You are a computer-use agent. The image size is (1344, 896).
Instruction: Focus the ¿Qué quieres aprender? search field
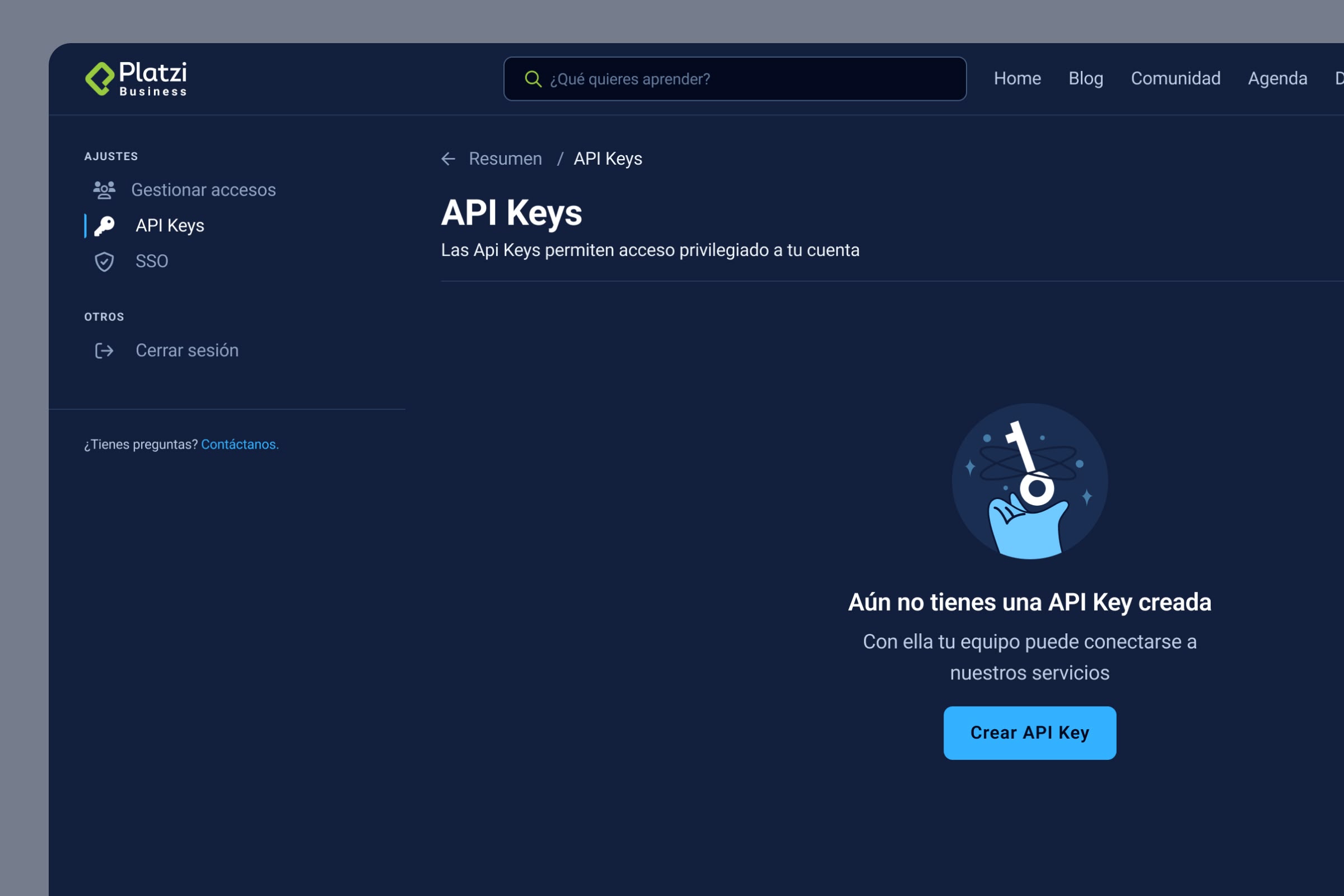click(x=743, y=79)
